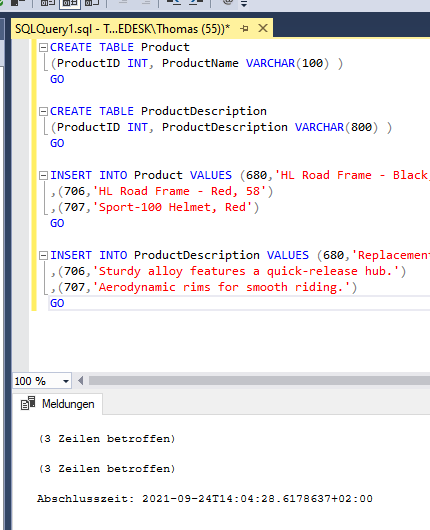The height and width of the screenshot is (530, 430).
Task: Switch output to Results to Text
Action: (x=48, y=3)
